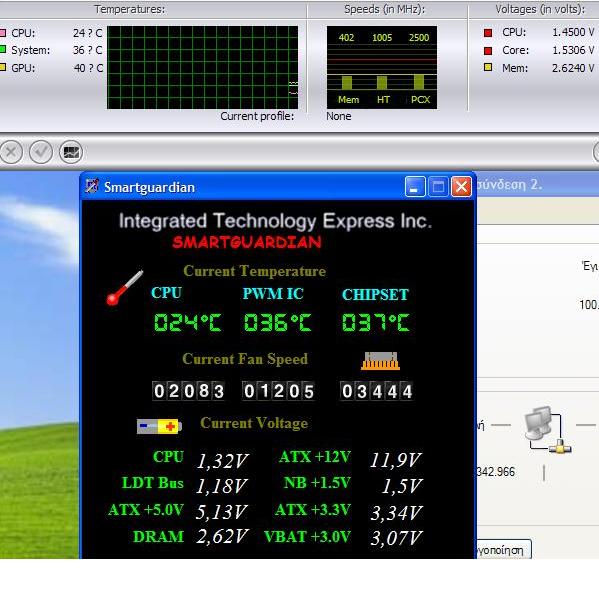Click the ATX +12V value 11,9V
The width and height of the screenshot is (599, 598).
point(396,460)
